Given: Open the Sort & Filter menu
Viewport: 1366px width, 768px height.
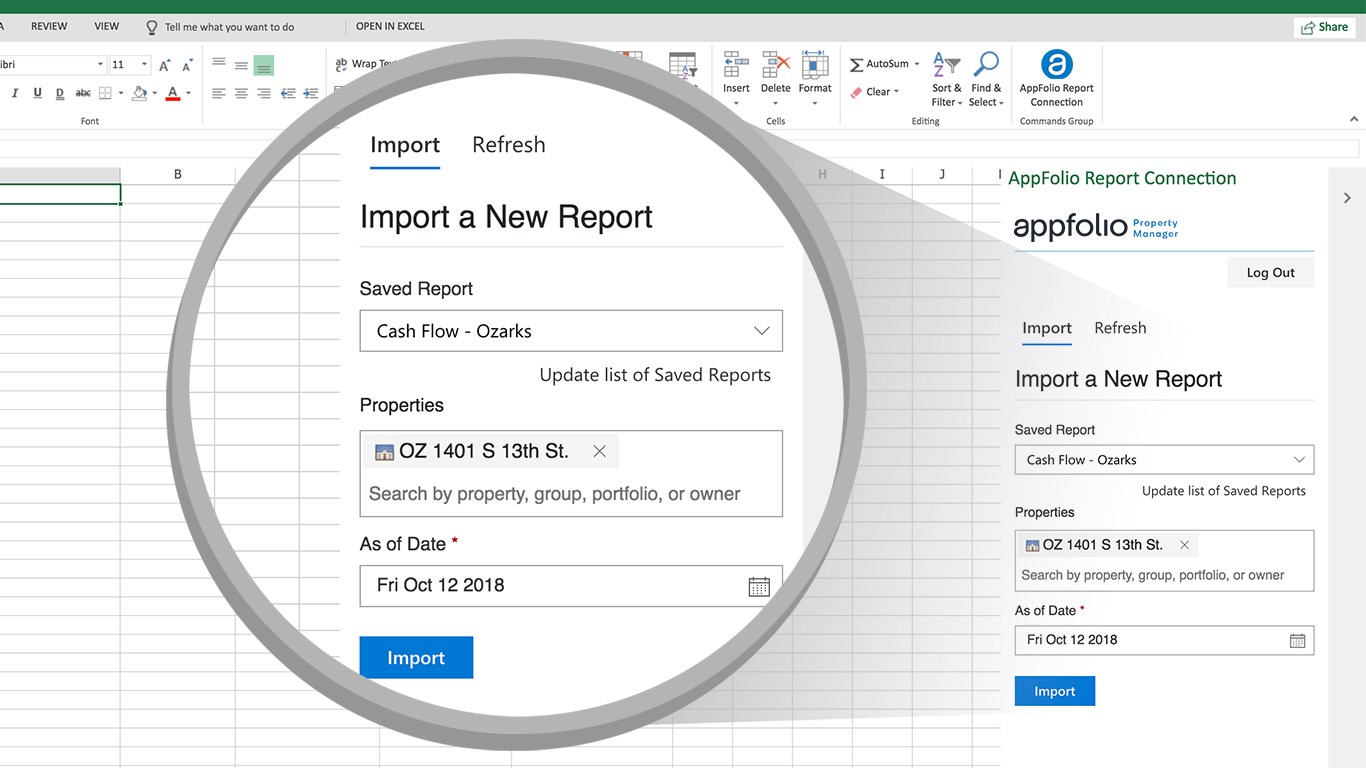Looking at the screenshot, I should (x=946, y=79).
